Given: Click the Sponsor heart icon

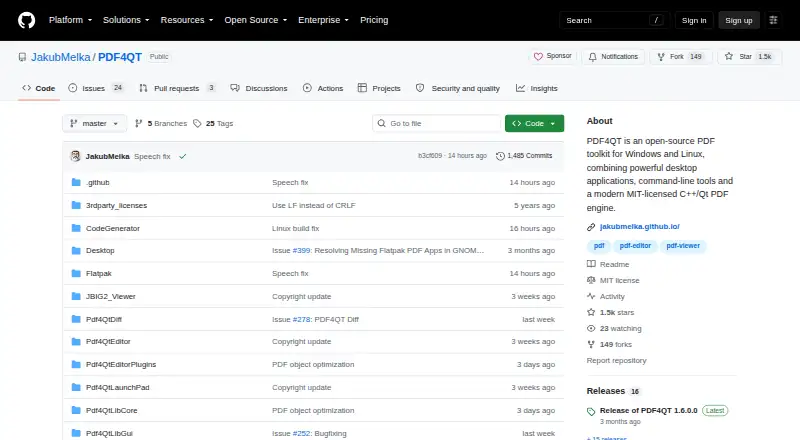Looking at the screenshot, I should pyautogui.click(x=538, y=57).
